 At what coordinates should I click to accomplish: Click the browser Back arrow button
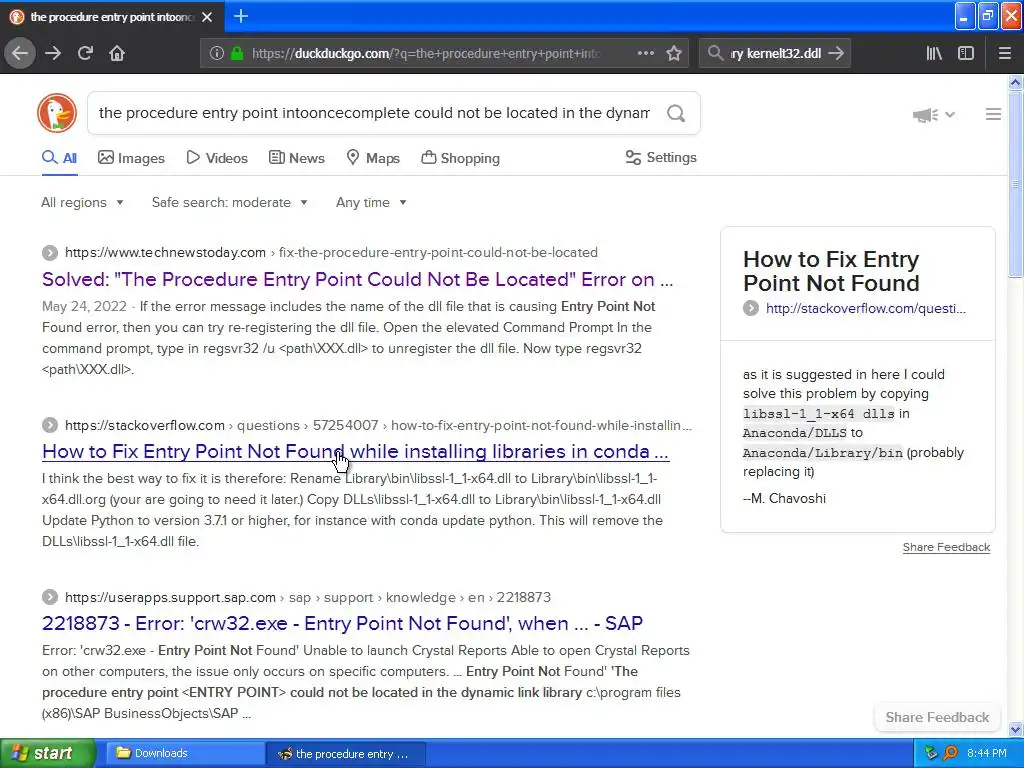(x=20, y=53)
